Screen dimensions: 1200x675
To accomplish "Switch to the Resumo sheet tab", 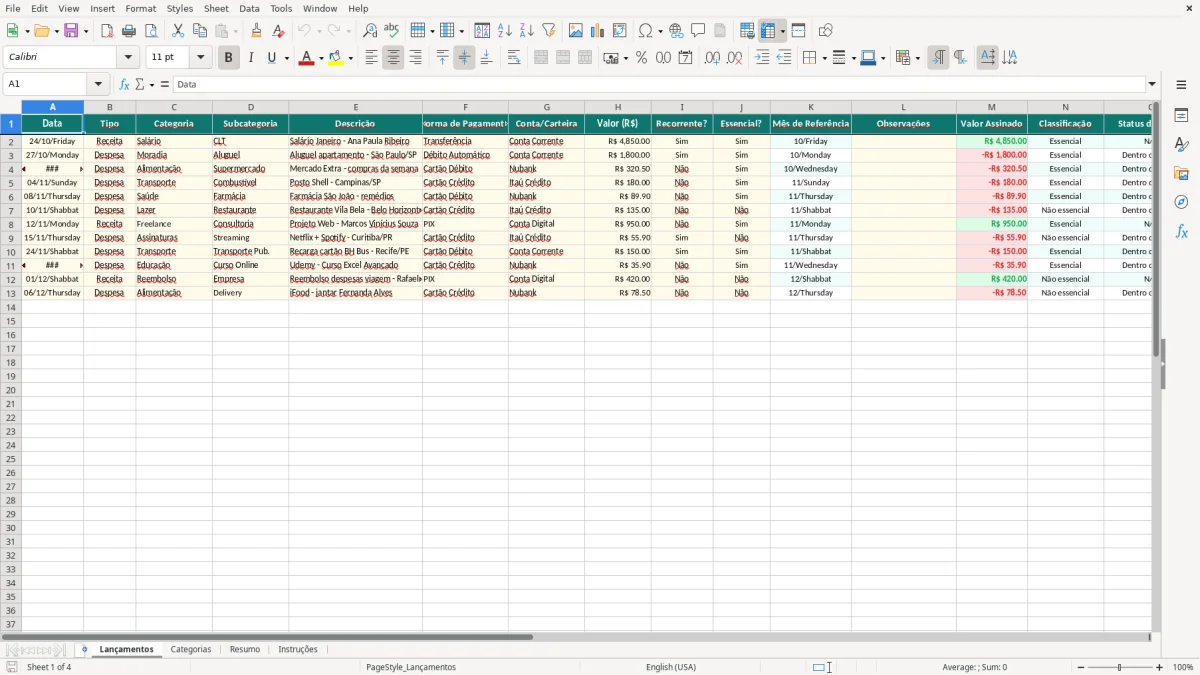I will [245, 650].
